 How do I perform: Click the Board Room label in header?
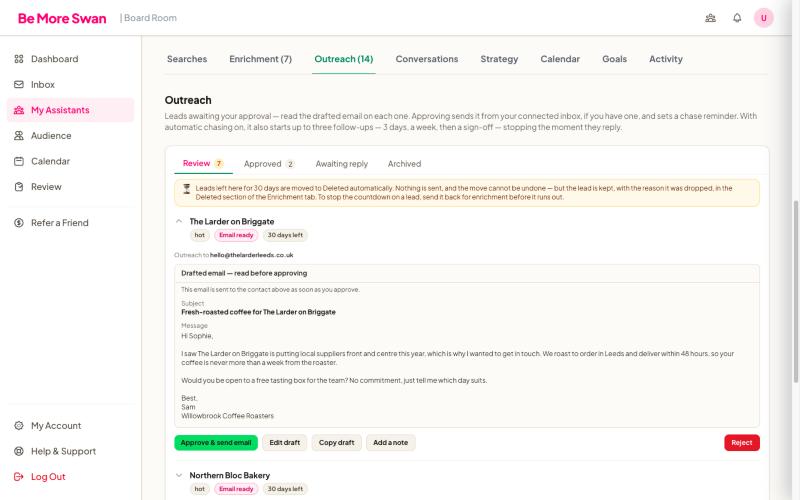click(148, 18)
